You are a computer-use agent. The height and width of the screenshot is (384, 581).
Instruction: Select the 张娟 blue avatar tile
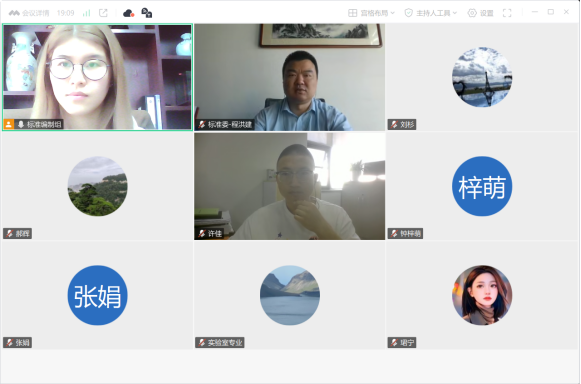pos(97,295)
